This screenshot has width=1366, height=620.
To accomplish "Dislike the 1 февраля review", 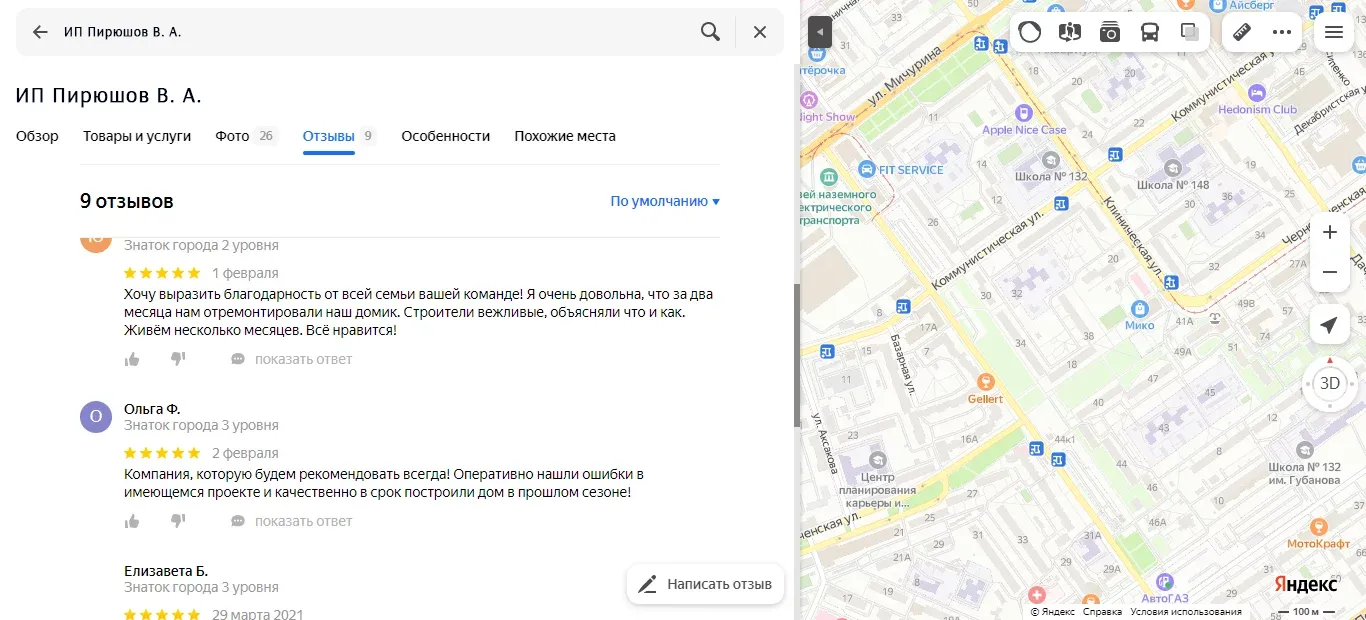I will (178, 359).
